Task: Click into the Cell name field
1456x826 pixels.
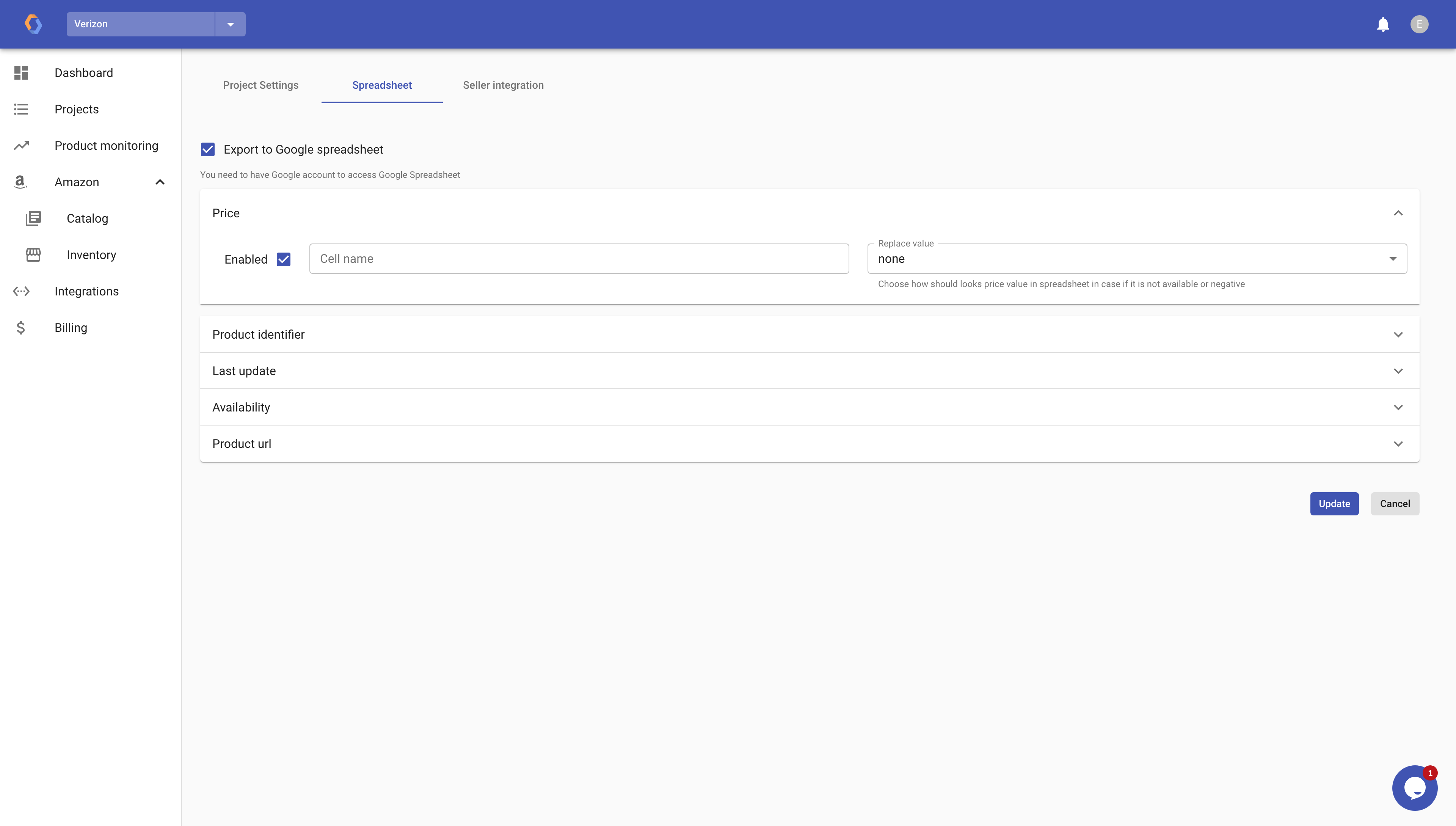Action: 579,259
